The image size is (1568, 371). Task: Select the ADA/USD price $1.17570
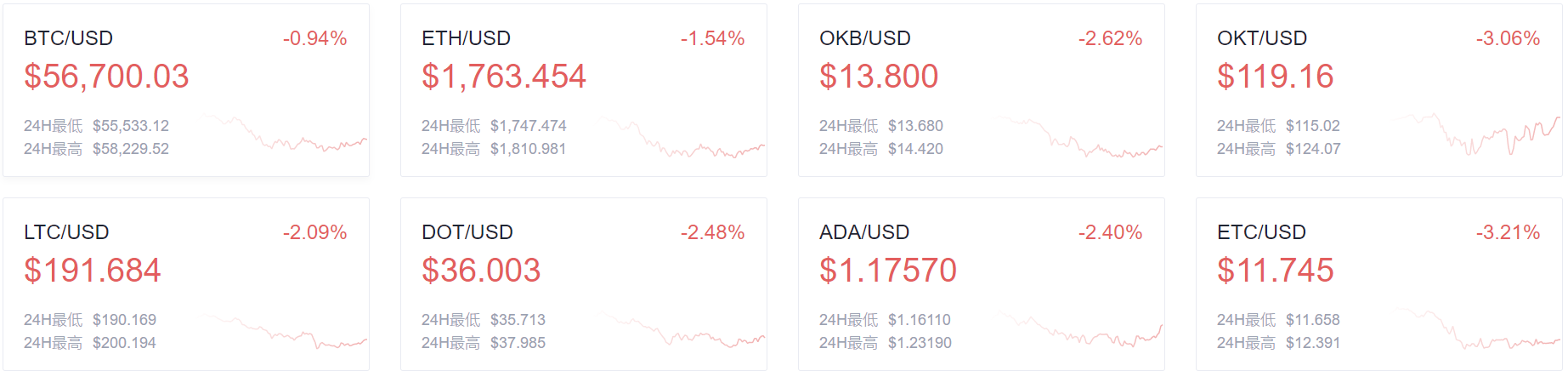888,271
